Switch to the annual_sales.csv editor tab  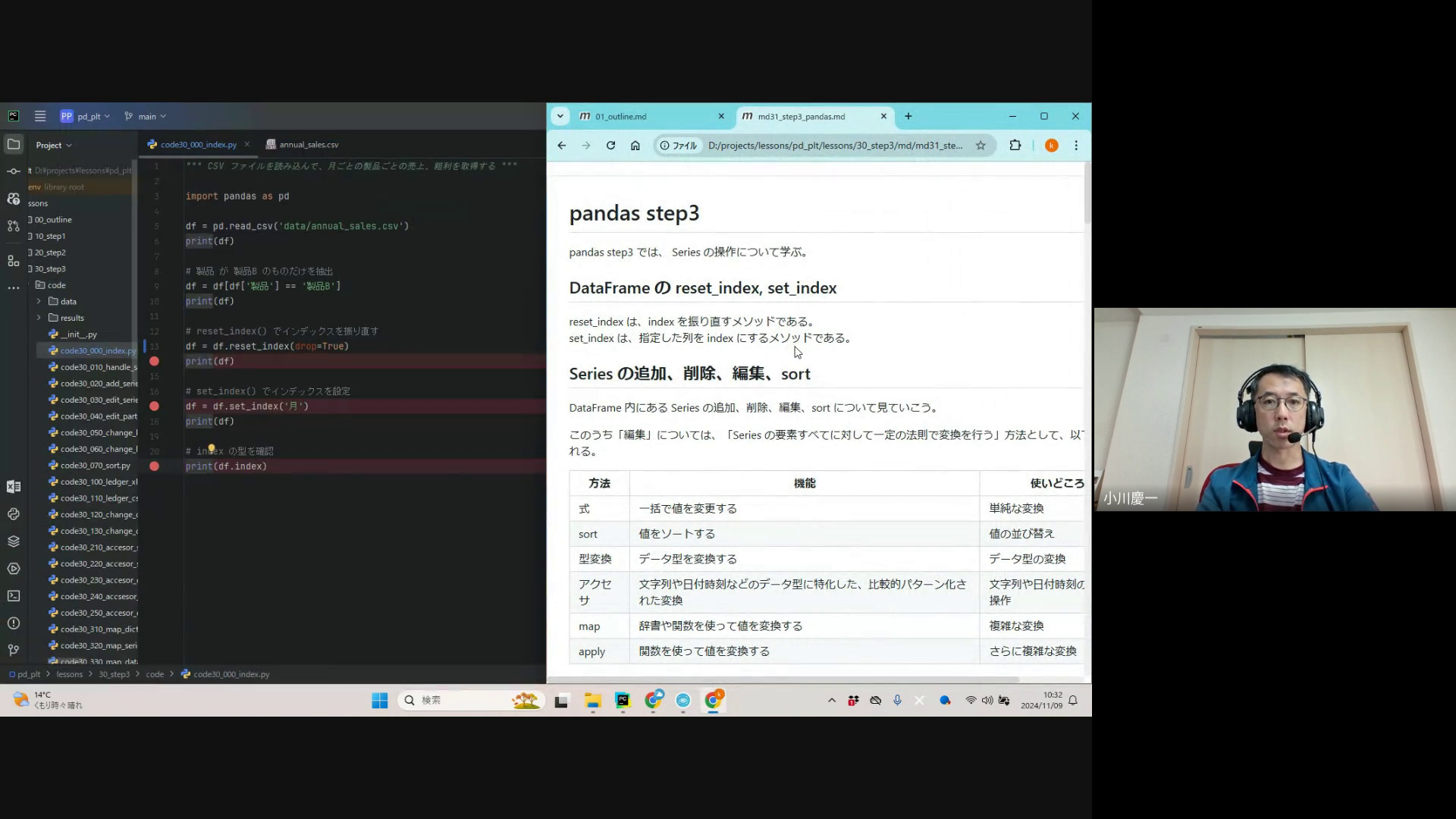(x=308, y=145)
